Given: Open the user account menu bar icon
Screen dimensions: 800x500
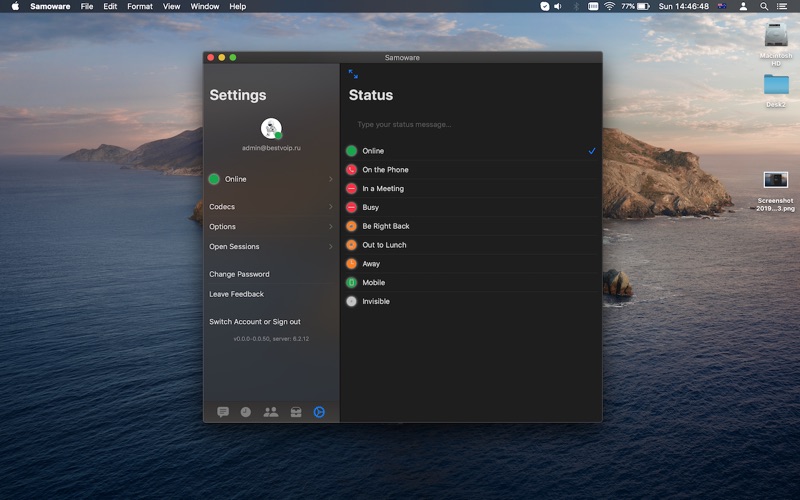Looking at the screenshot, I should pyautogui.click(x=743, y=6).
